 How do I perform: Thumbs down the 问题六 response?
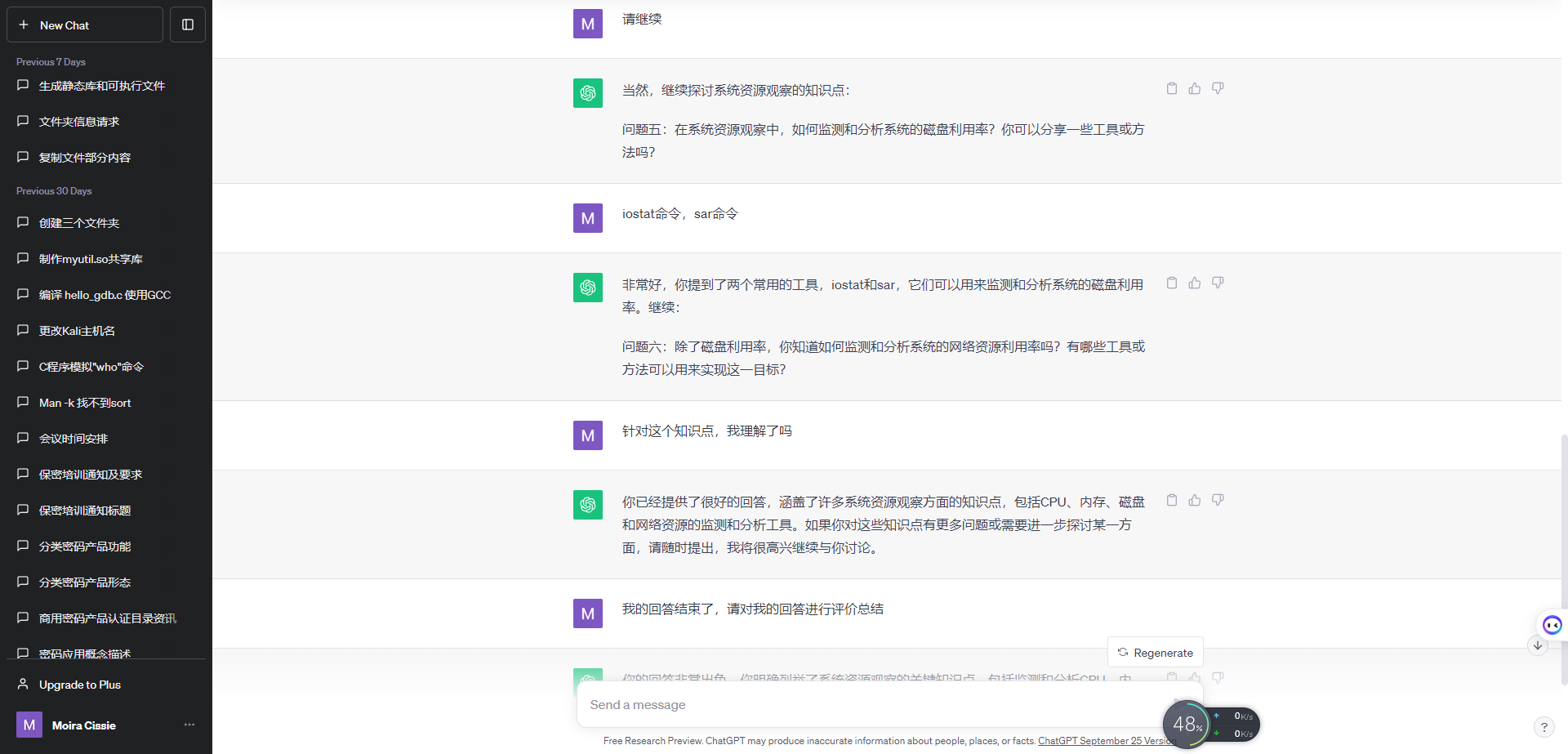click(1218, 283)
